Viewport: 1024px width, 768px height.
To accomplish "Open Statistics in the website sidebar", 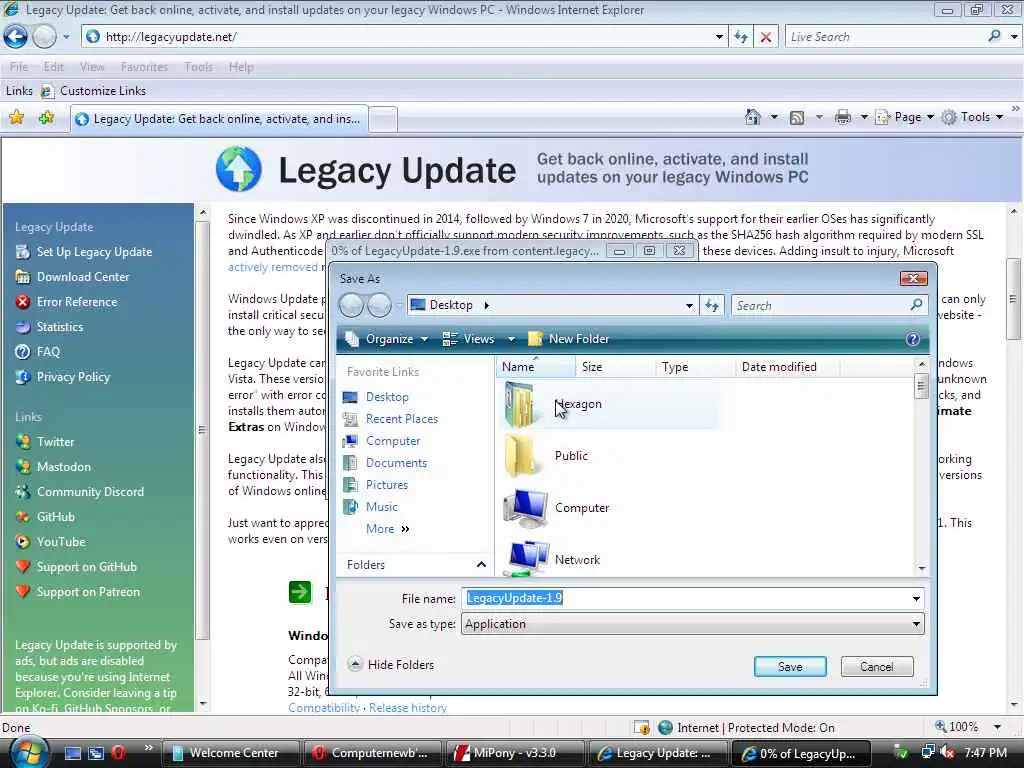I will (x=59, y=327).
